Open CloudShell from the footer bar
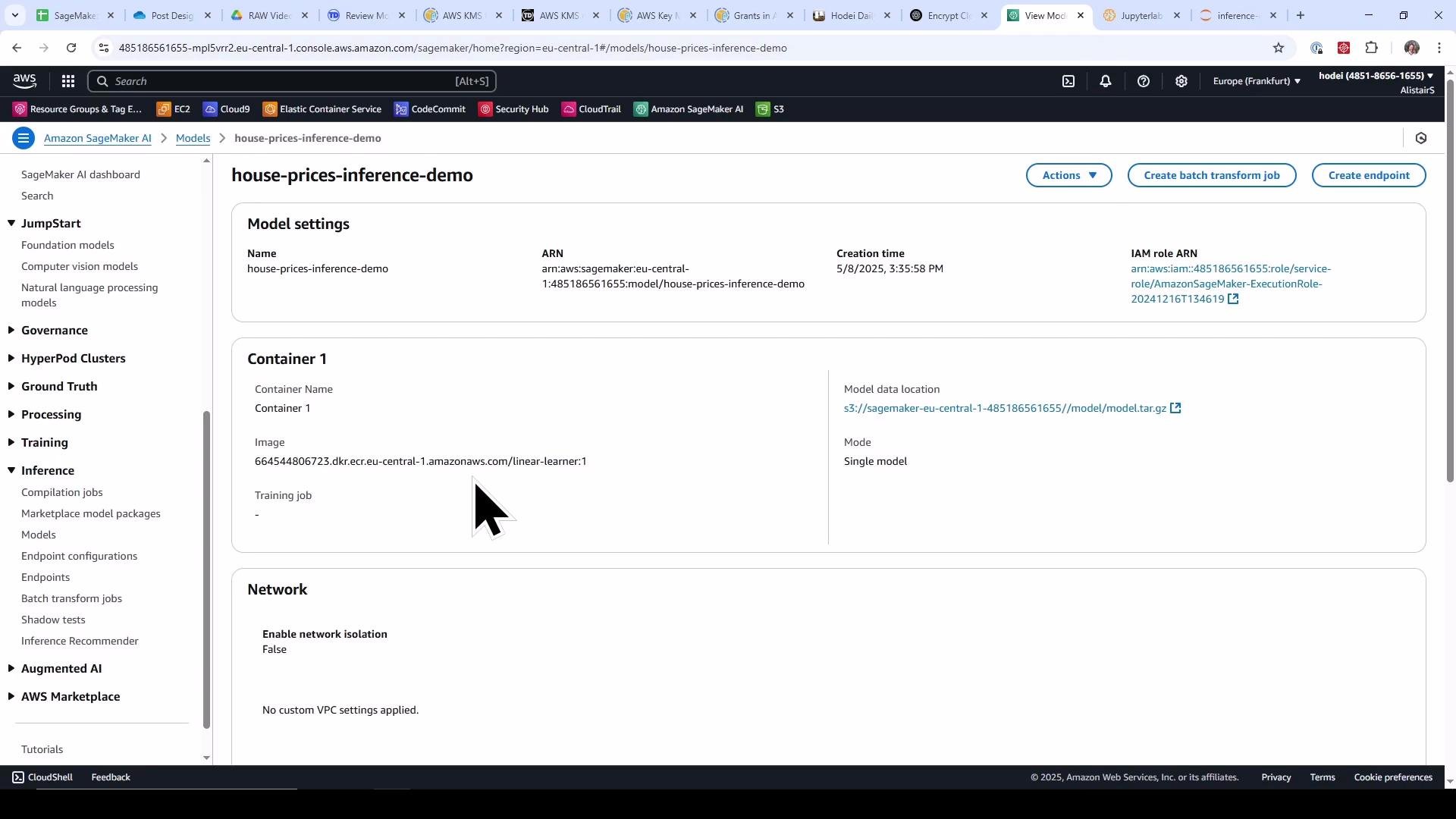This screenshot has width=1456, height=819. pyautogui.click(x=42, y=778)
